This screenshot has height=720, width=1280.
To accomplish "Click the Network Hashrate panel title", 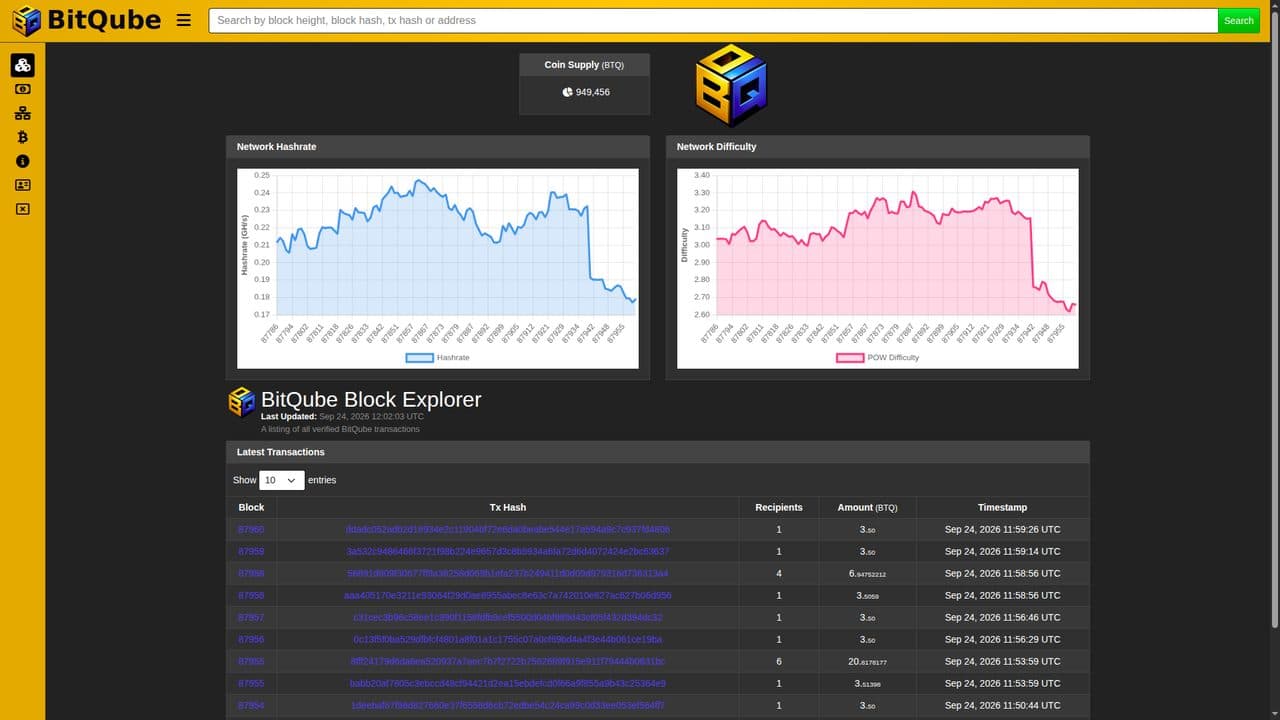I will point(276,147).
